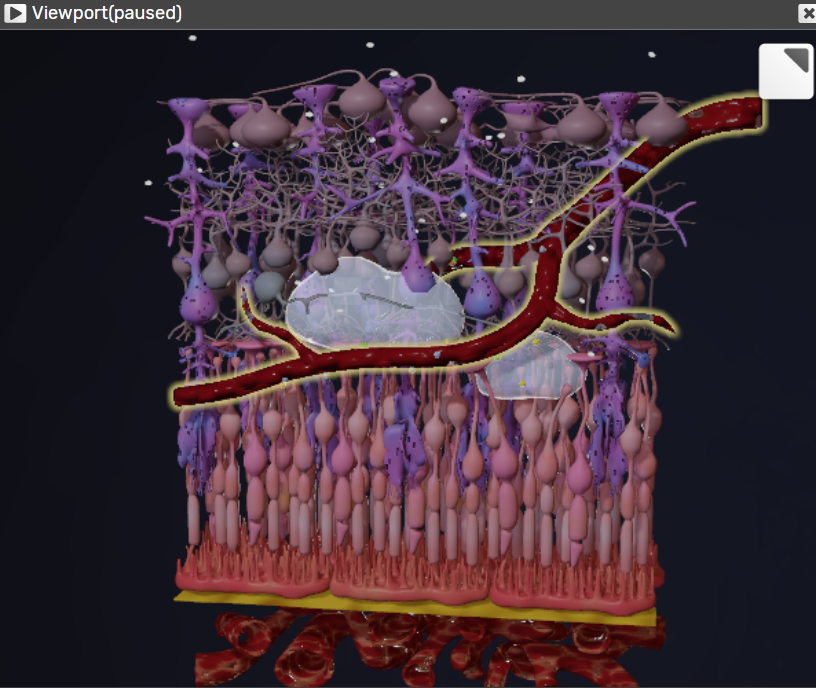Click the Viewport(paused) title text
Viewport: 816px width, 688px height.
point(107,13)
